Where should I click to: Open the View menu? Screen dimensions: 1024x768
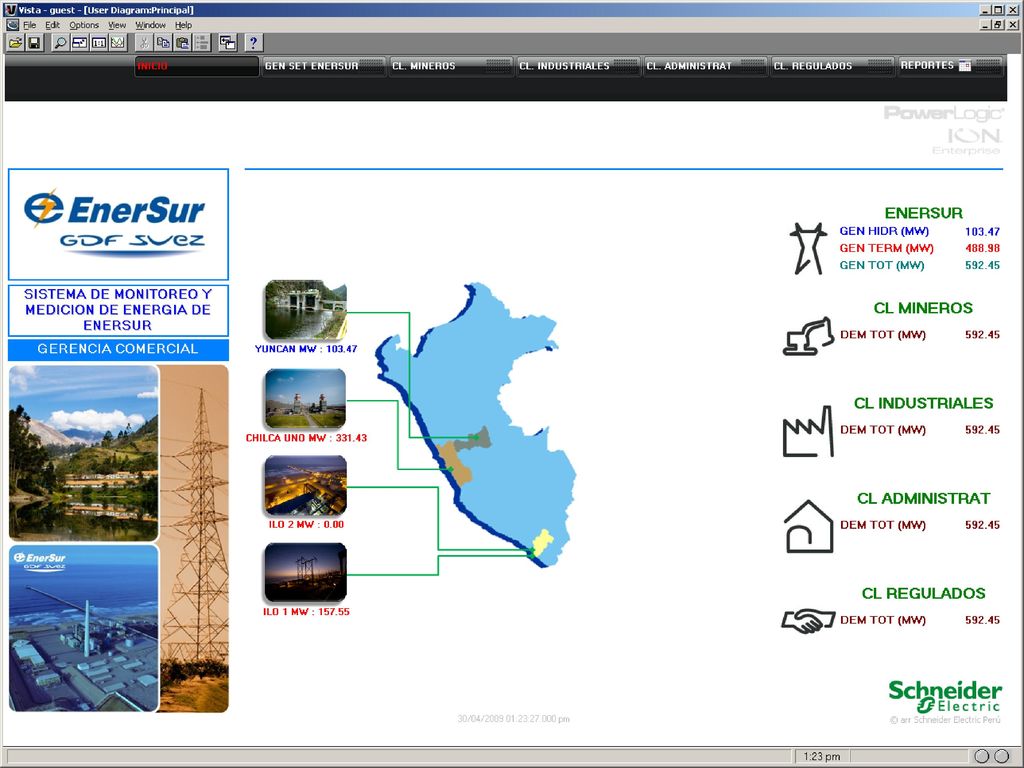tap(117, 25)
